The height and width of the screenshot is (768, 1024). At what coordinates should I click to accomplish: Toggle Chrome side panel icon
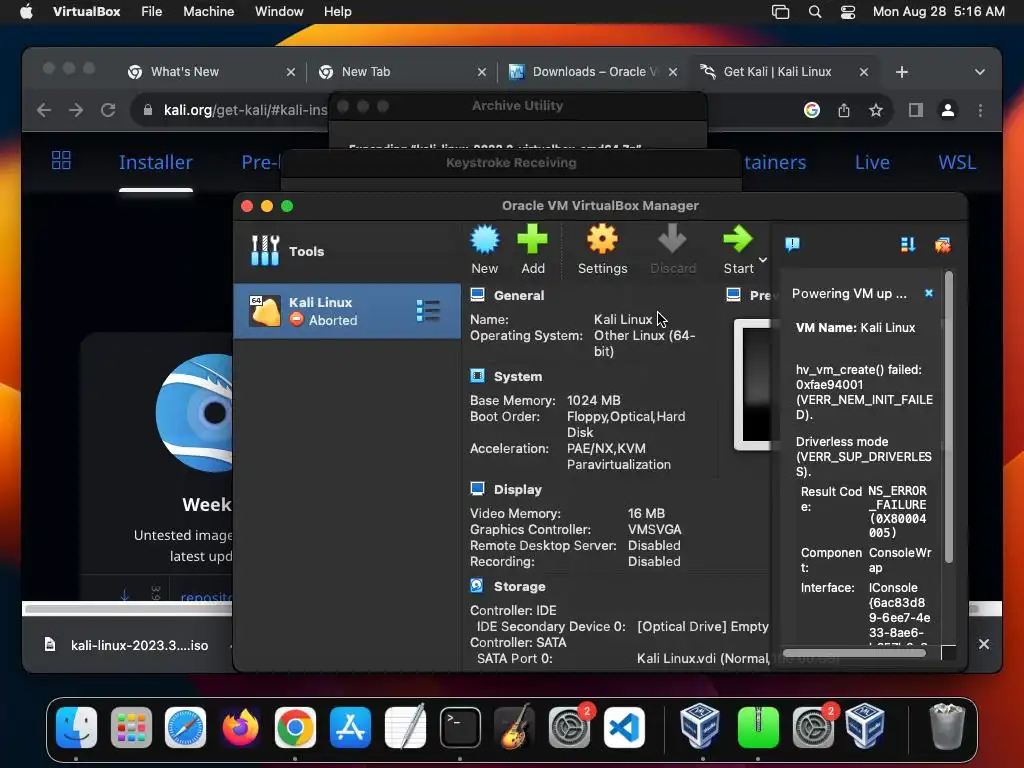916,110
